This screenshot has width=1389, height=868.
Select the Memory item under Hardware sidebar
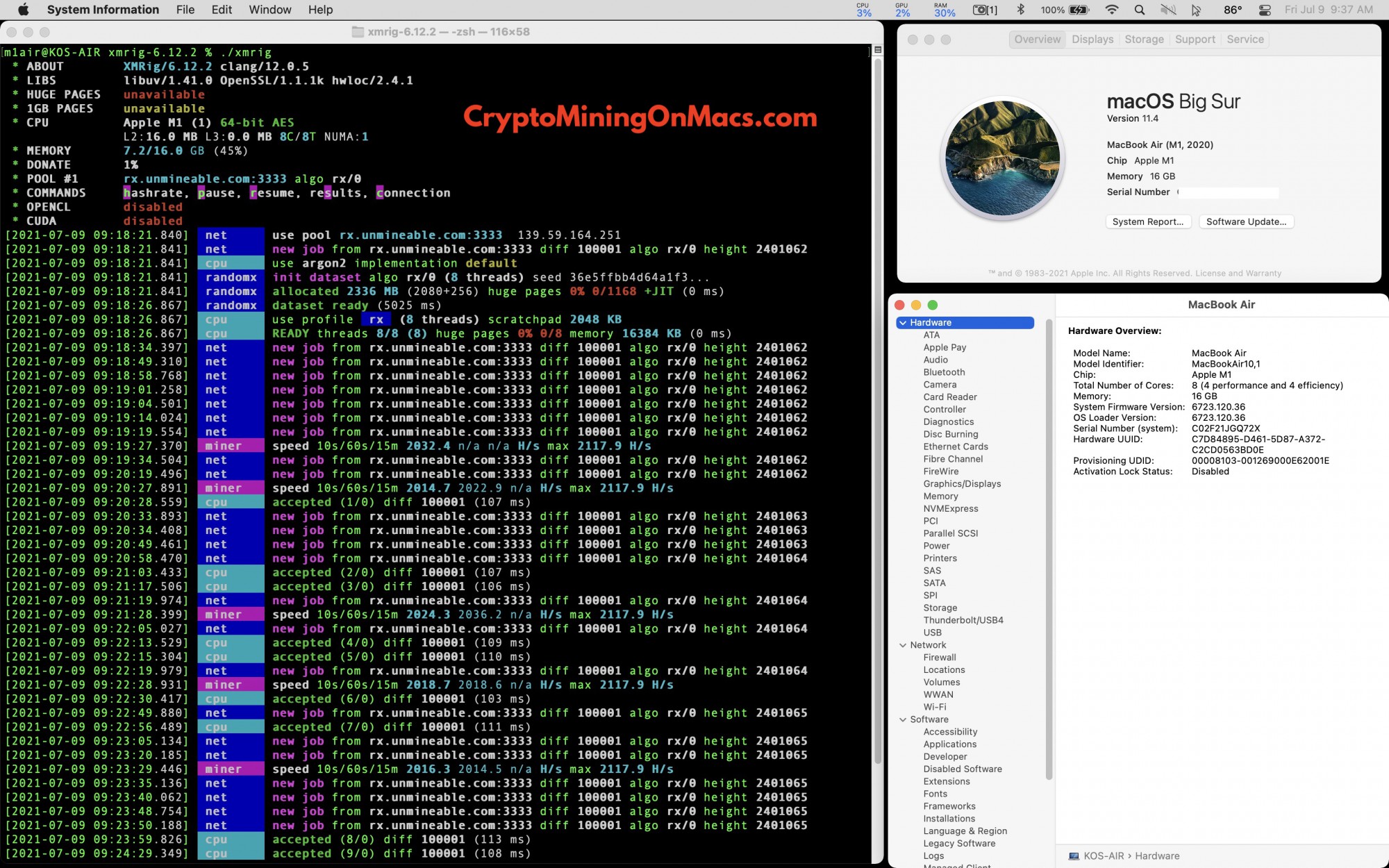(x=940, y=496)
